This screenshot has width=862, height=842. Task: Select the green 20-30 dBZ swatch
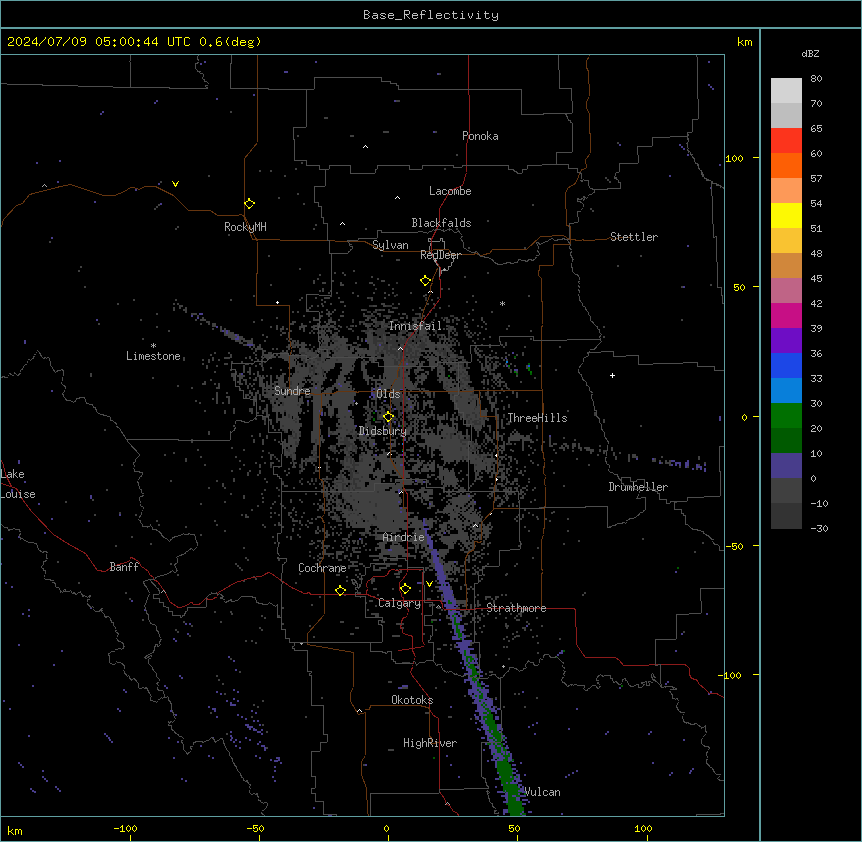(786, 416)
